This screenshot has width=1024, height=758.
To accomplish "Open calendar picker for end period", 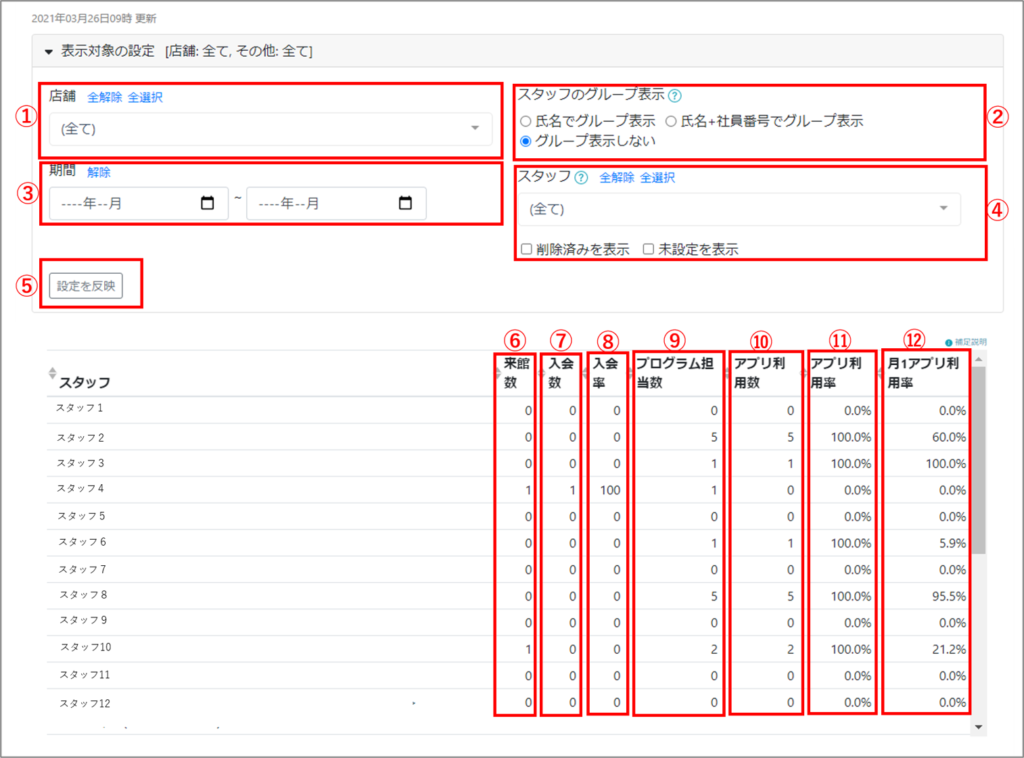I will 405,203.
